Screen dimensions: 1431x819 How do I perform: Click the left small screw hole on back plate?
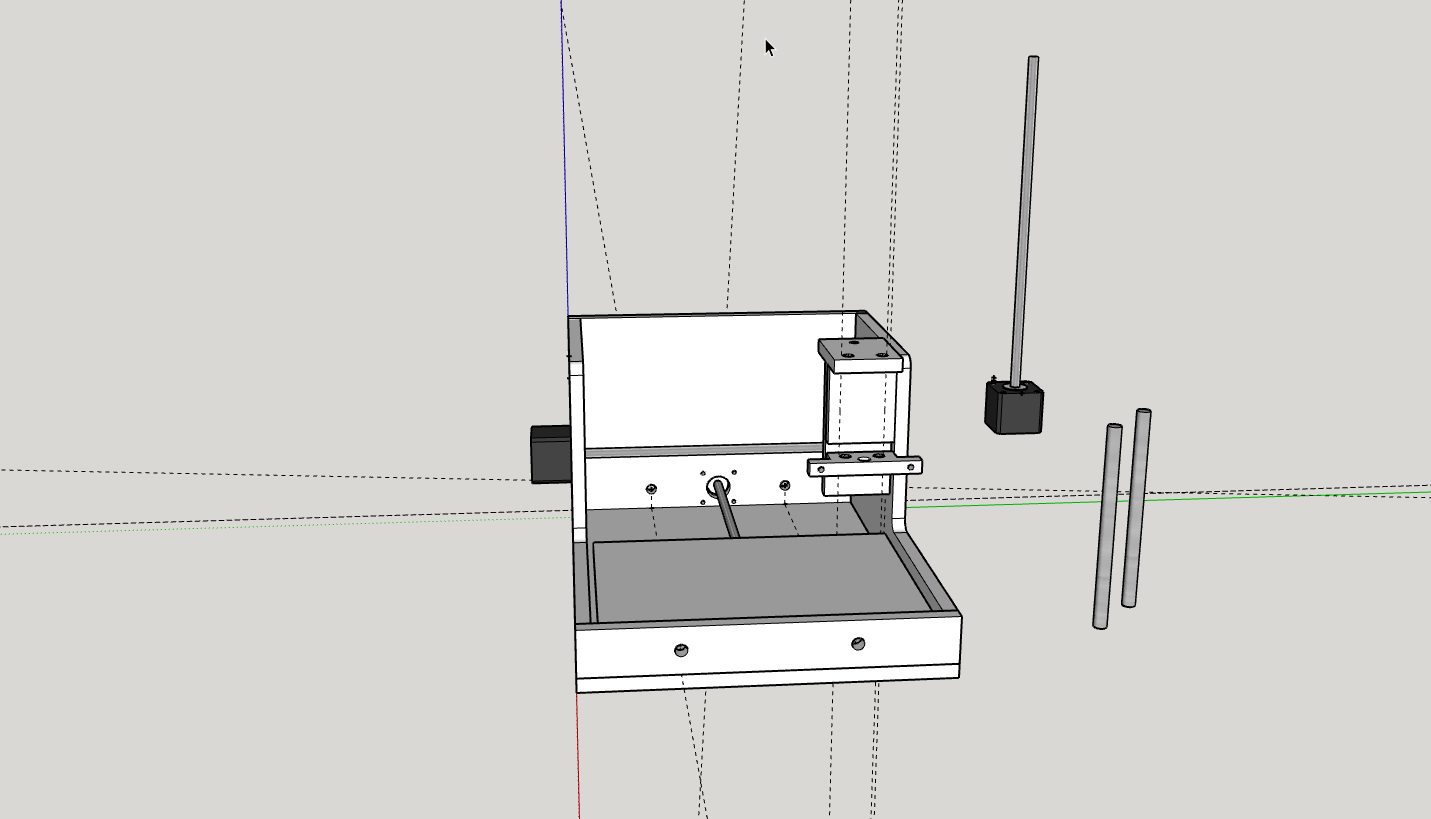(x=651, y=488)
